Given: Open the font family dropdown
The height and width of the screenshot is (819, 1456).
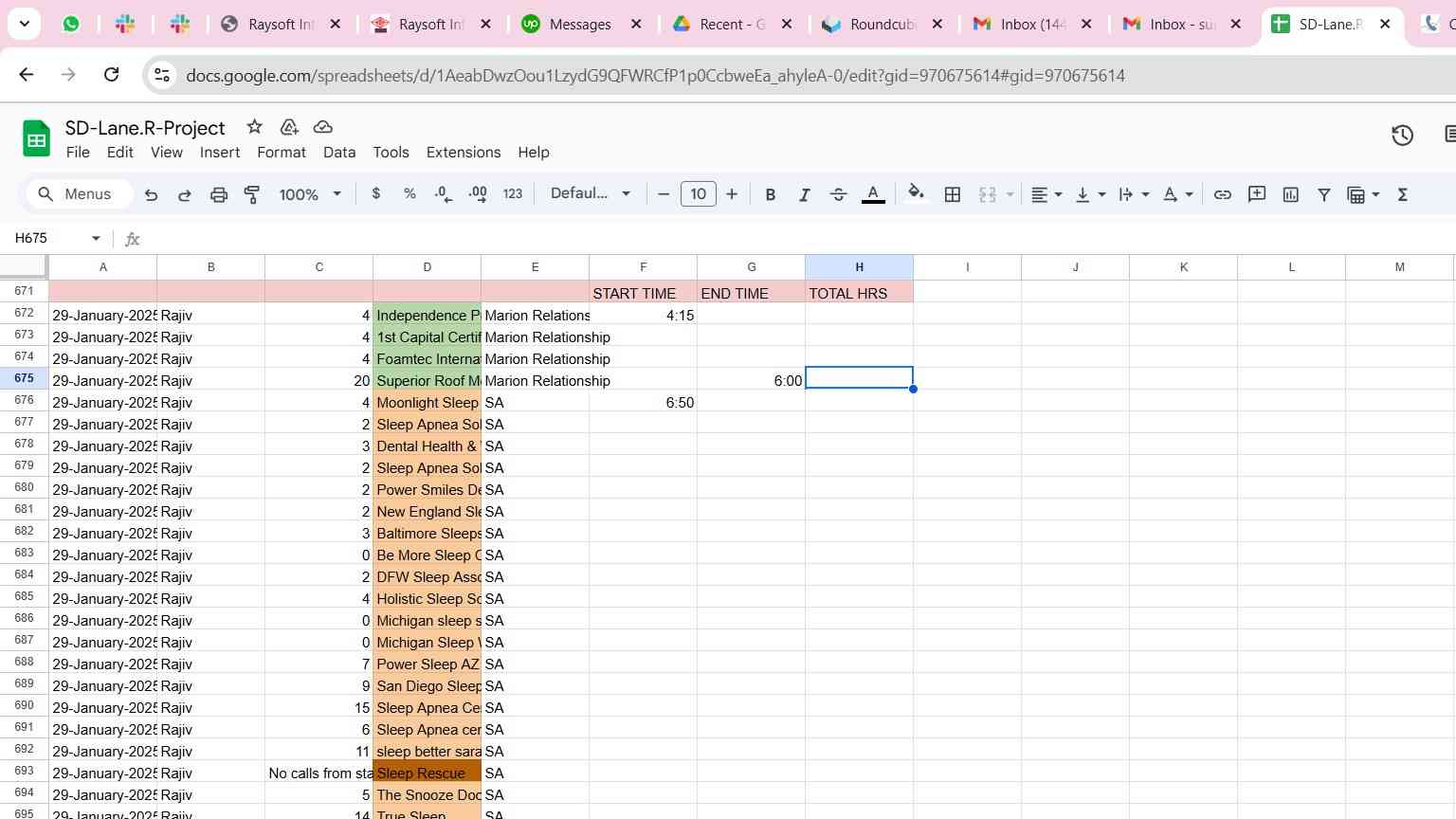Looking at the screenshot, I should (x=591, y=193).
